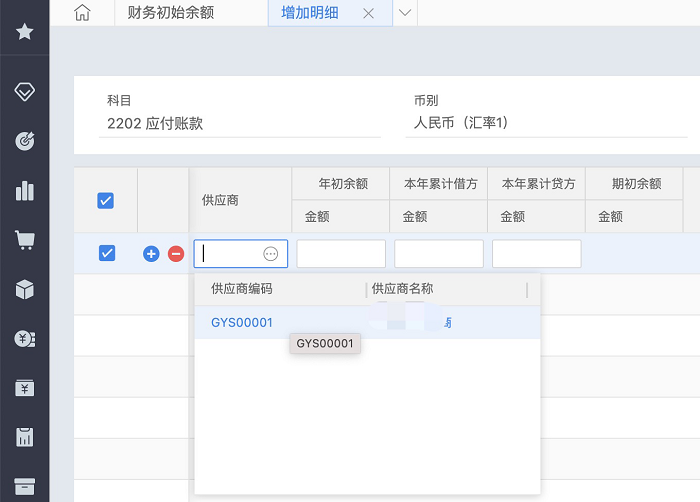
Task: Toggle the select-all checkbox in table header
Action: click(x=106, y=201)
